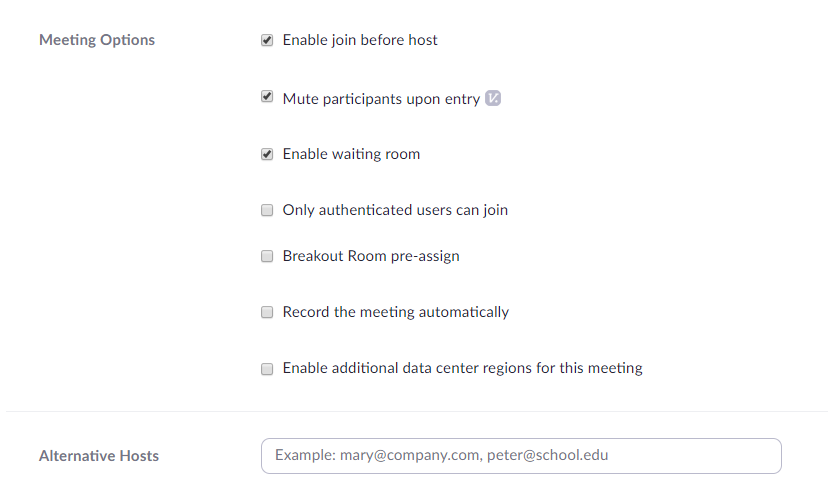Check Record the meeting automatically box

tap(267, 312)
